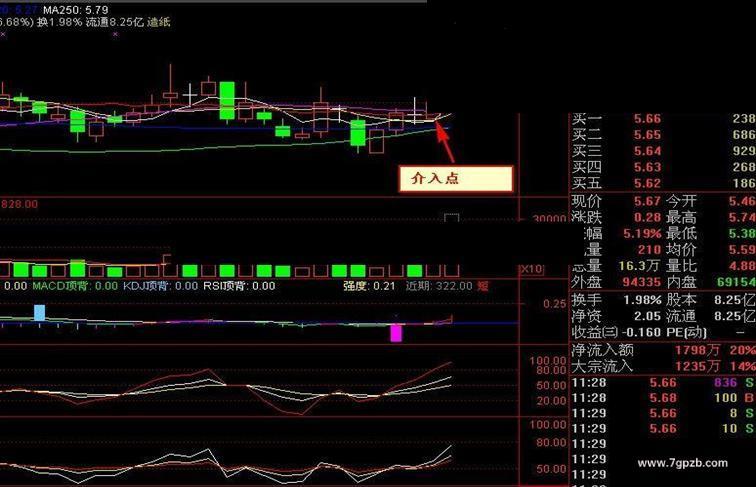Click the 换1.98% turnover text in chart header
Image resolution: width=756 pixels, height=487 pixels.
tap(60, 22)
